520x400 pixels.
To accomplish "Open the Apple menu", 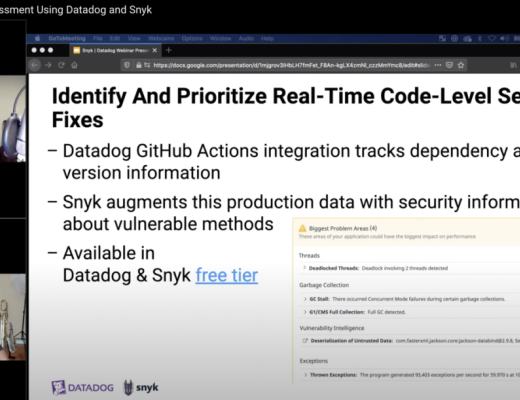I will click(x=37, y=38).
